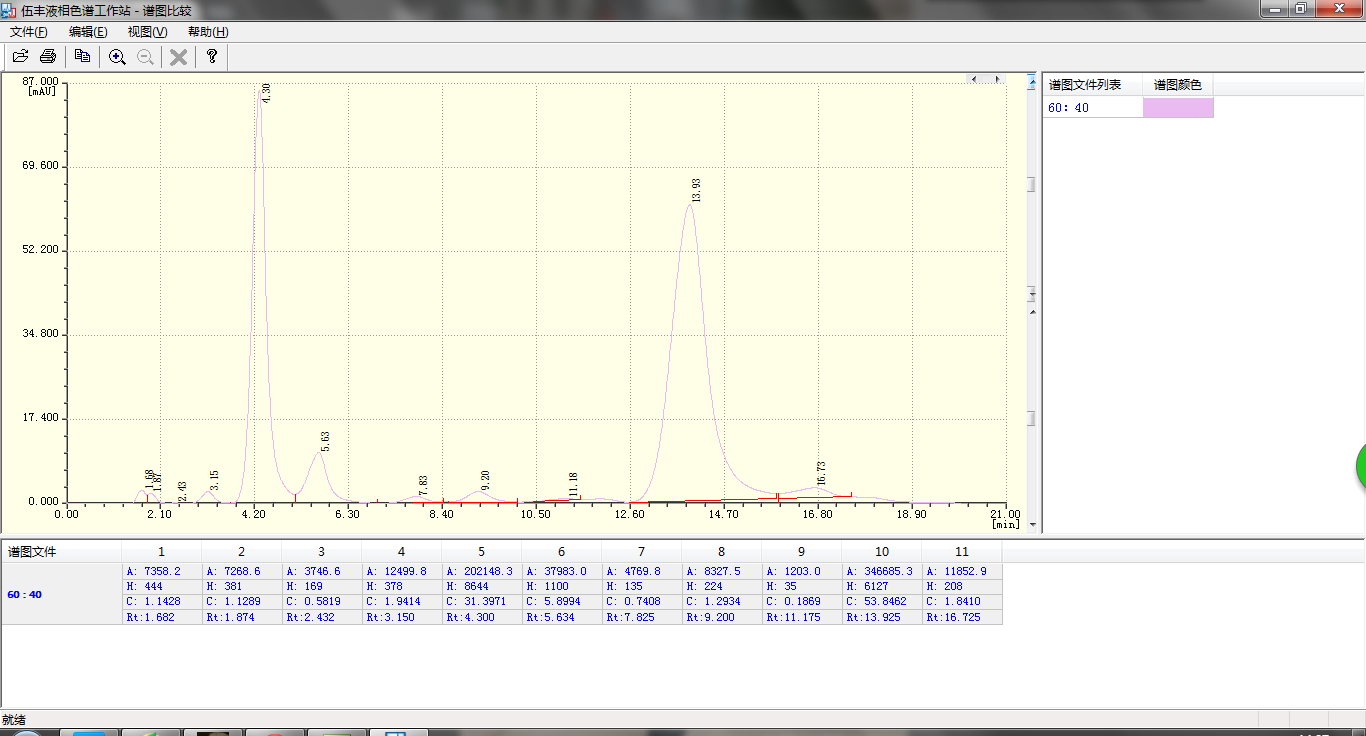The image size is (1366, 736).
Task: Open help via question mark icon
Action: click(x=212, y=57)
